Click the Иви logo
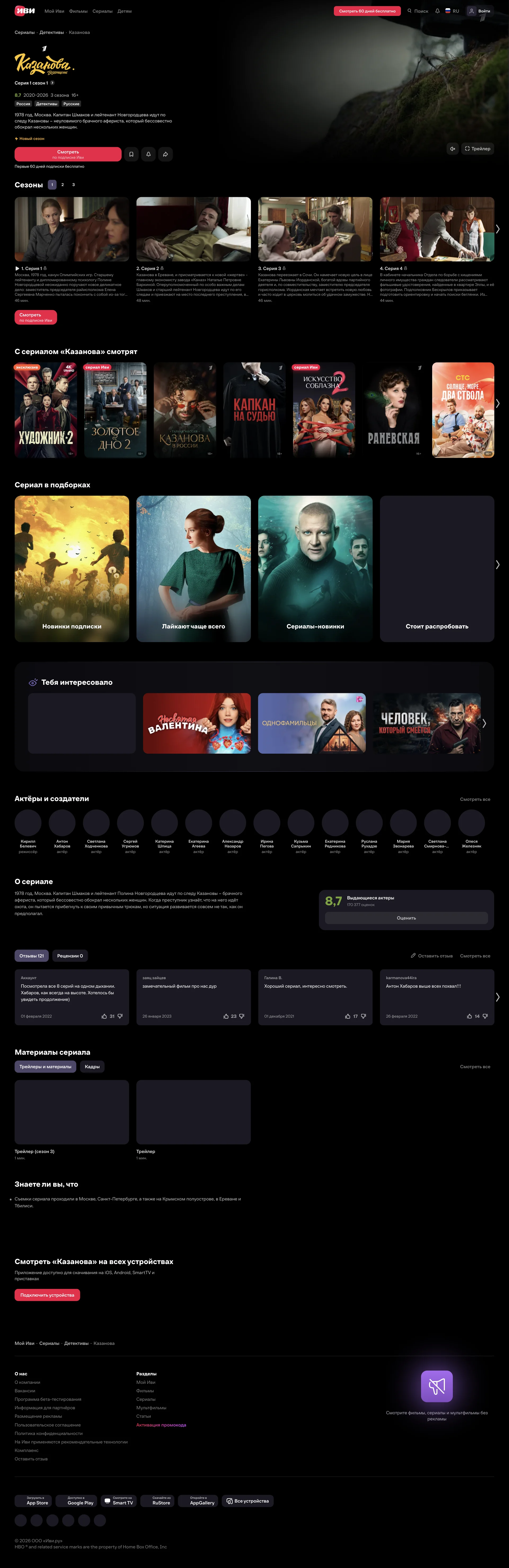 (25, 11)
